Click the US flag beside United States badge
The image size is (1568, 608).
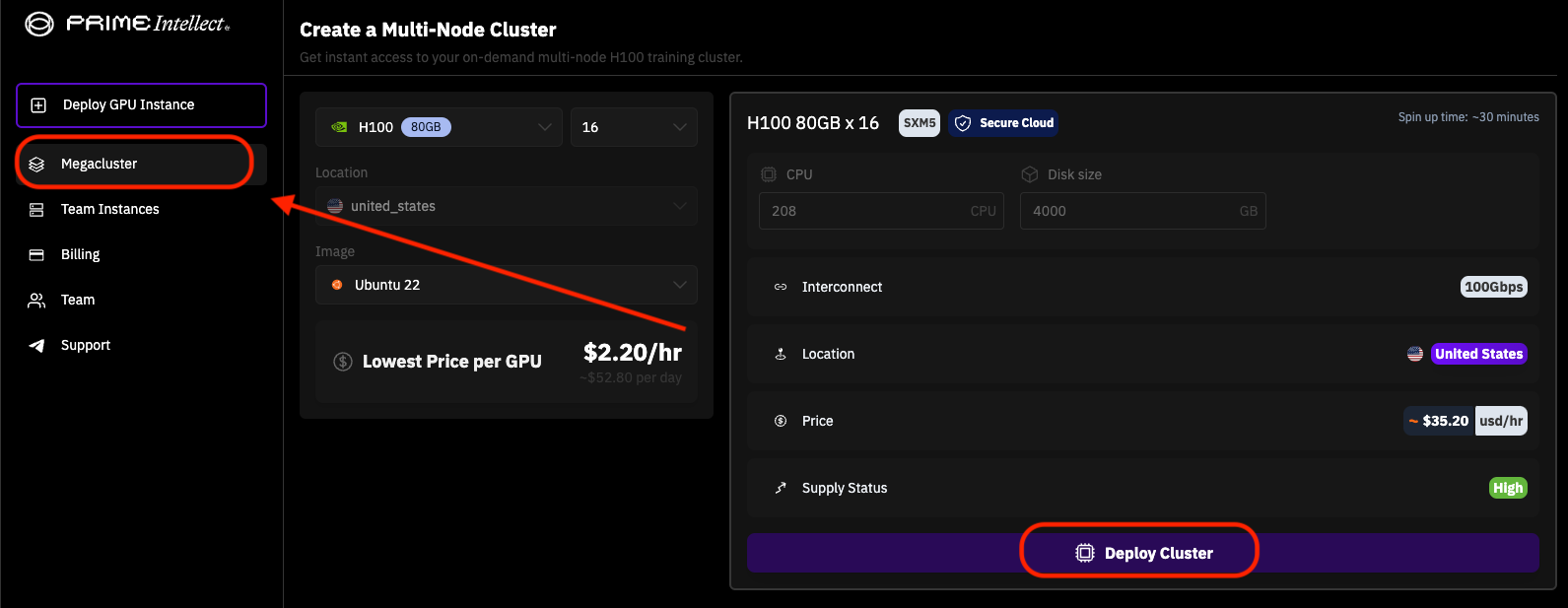[1415, 354]
